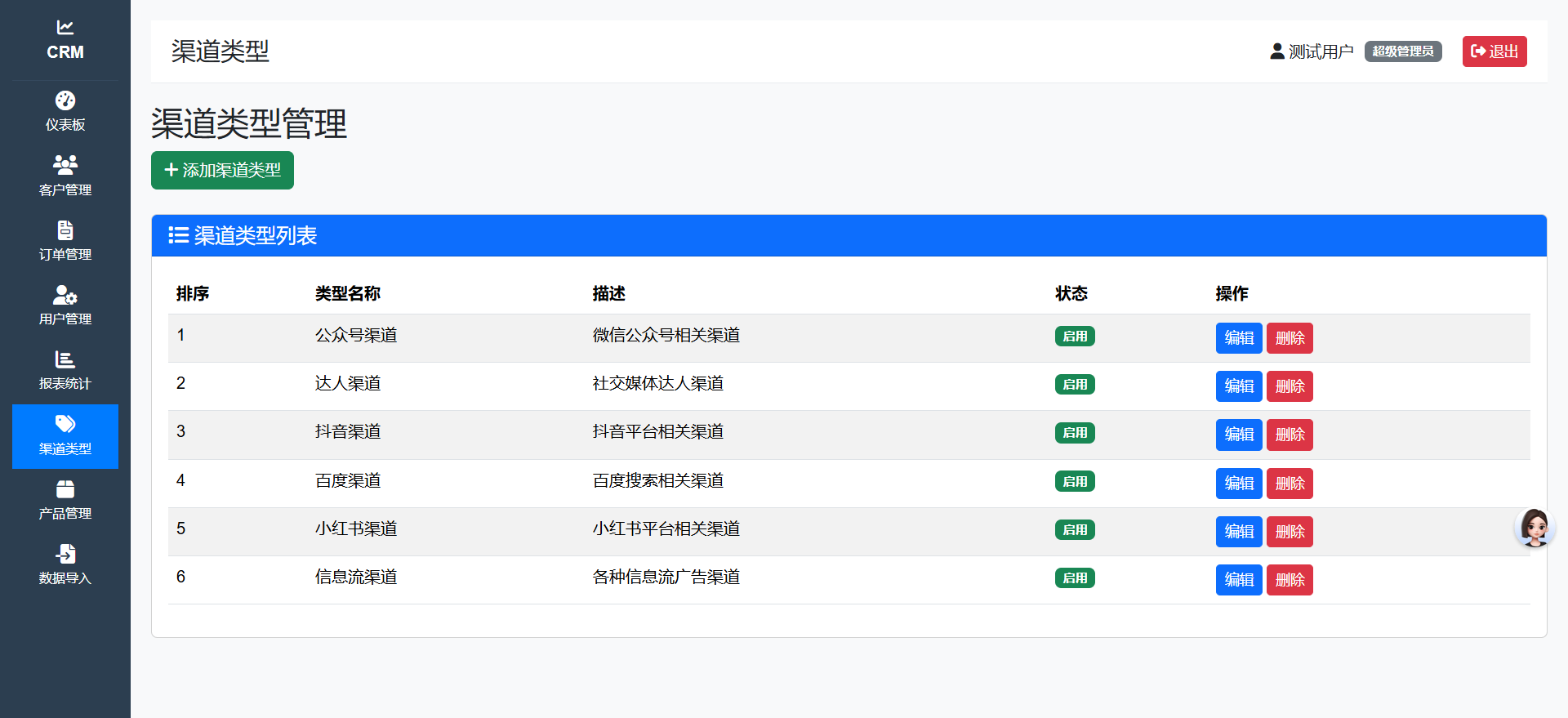Log out using the 退出 button
The width and height of the screenshot is (1568, 718).
(x=1494, y=51)
